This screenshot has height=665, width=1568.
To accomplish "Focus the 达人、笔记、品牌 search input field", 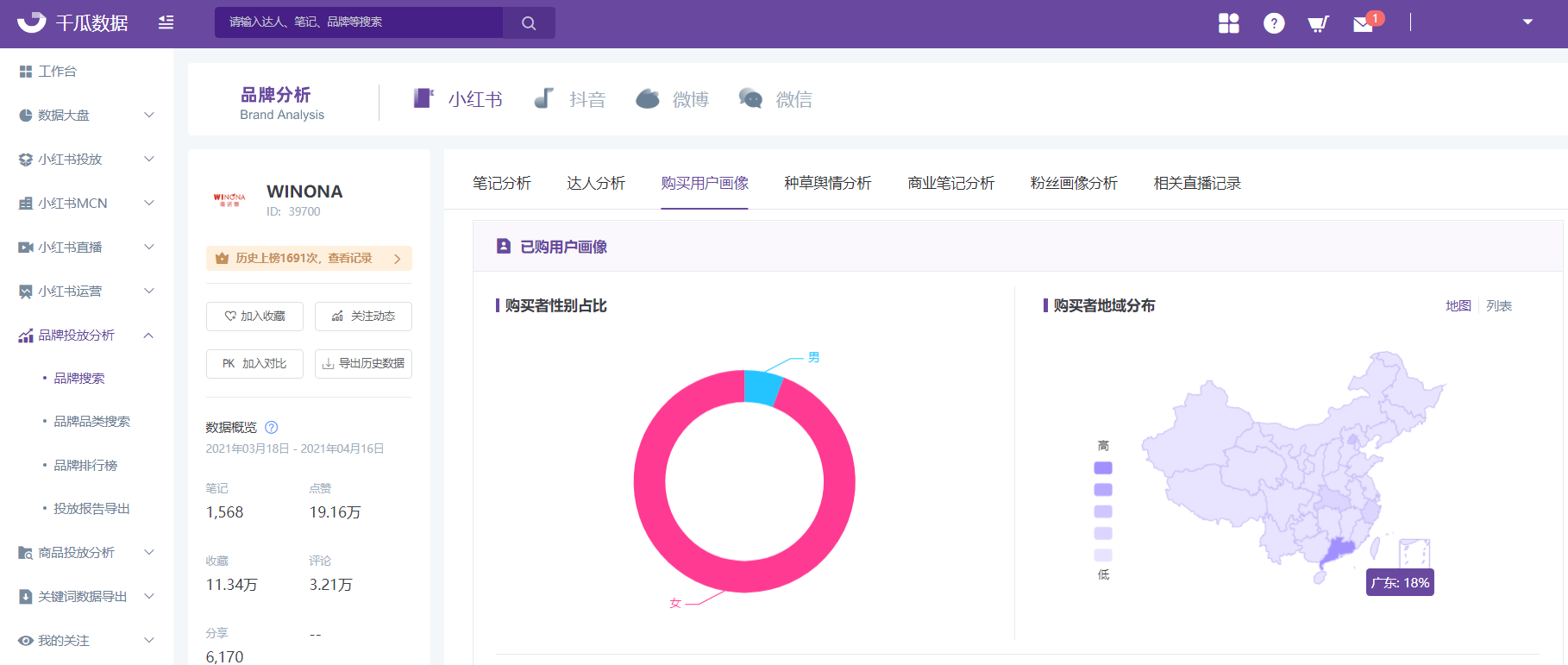I will [359, 22].
